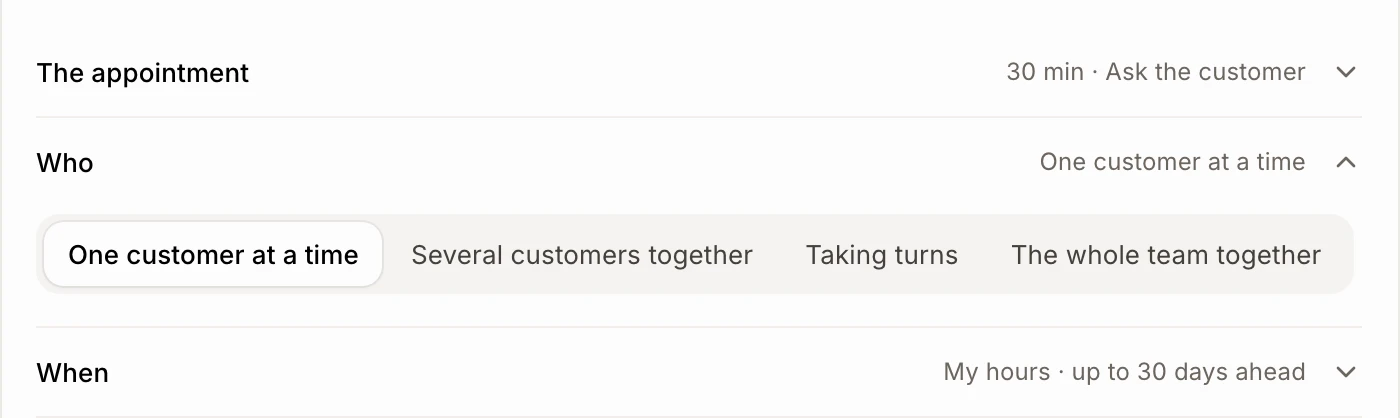Screen dimensions: 1400x418
Task: Choose "Several customers together" option
Action: (582, 255)
